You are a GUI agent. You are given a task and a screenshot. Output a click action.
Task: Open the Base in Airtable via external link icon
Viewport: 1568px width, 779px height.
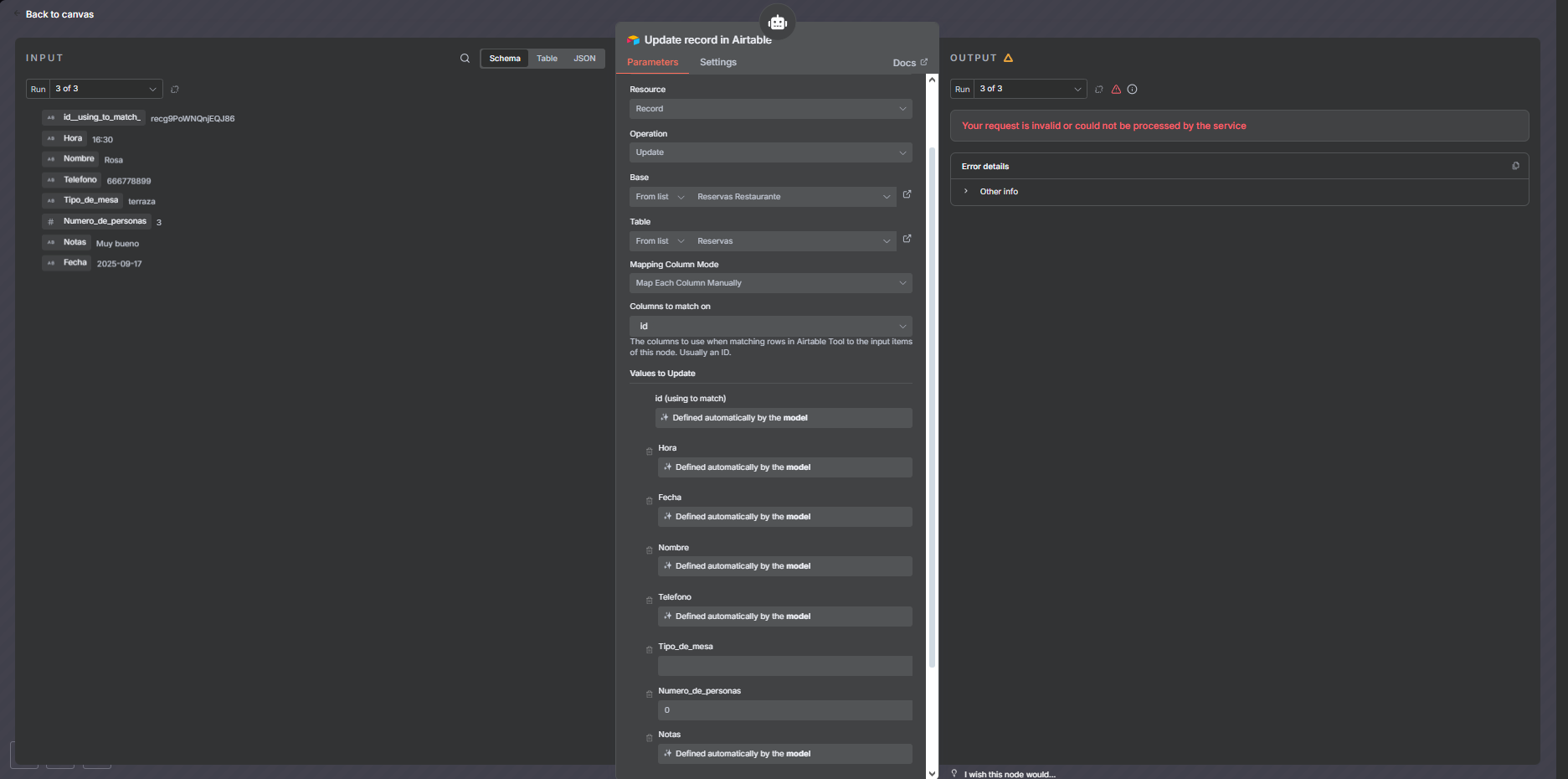907,194
